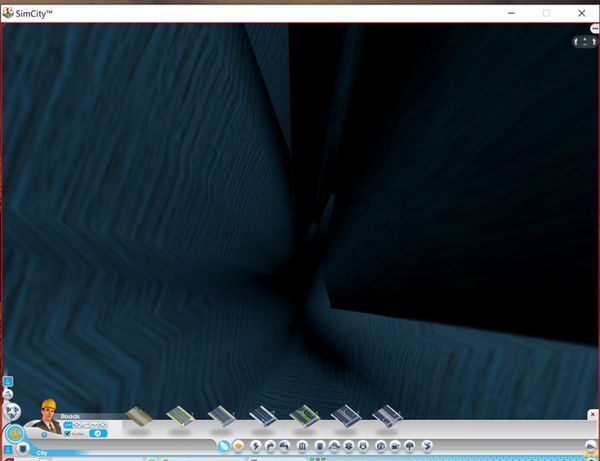Open the Water faucet menu

point(270,446)
